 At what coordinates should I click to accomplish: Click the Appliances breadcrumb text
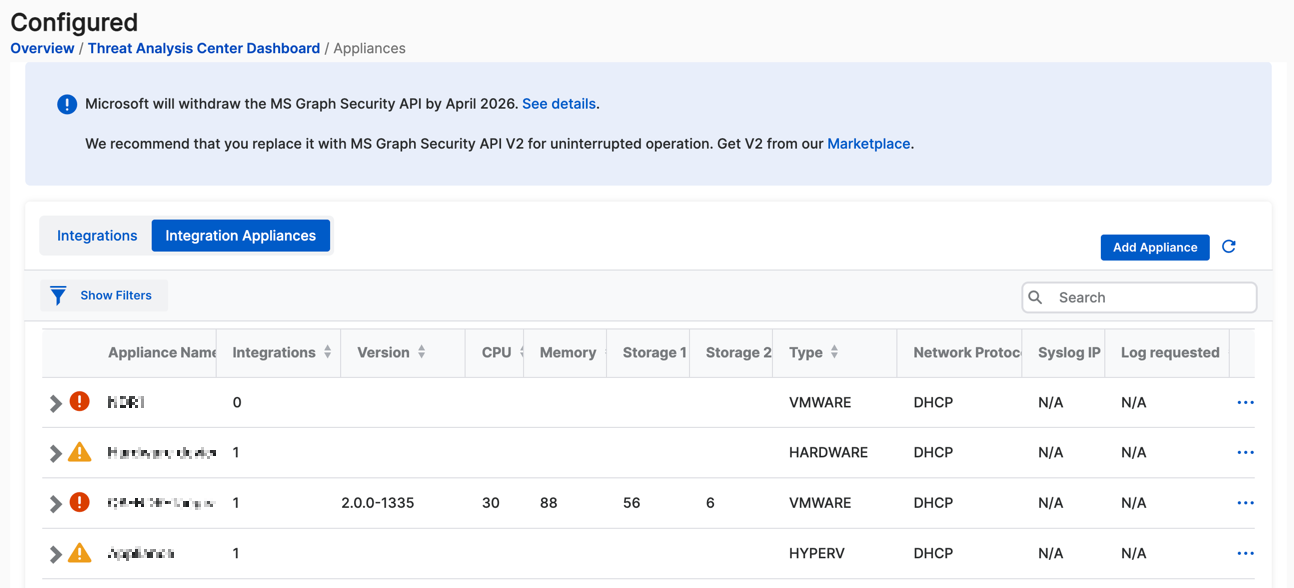click(x=369, y=48)
